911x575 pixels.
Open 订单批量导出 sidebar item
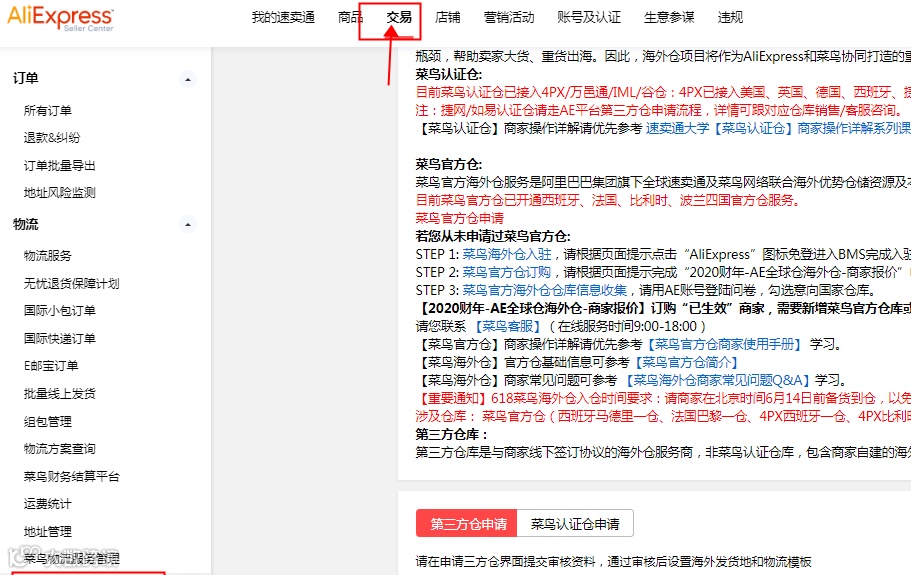pos(59,166)
